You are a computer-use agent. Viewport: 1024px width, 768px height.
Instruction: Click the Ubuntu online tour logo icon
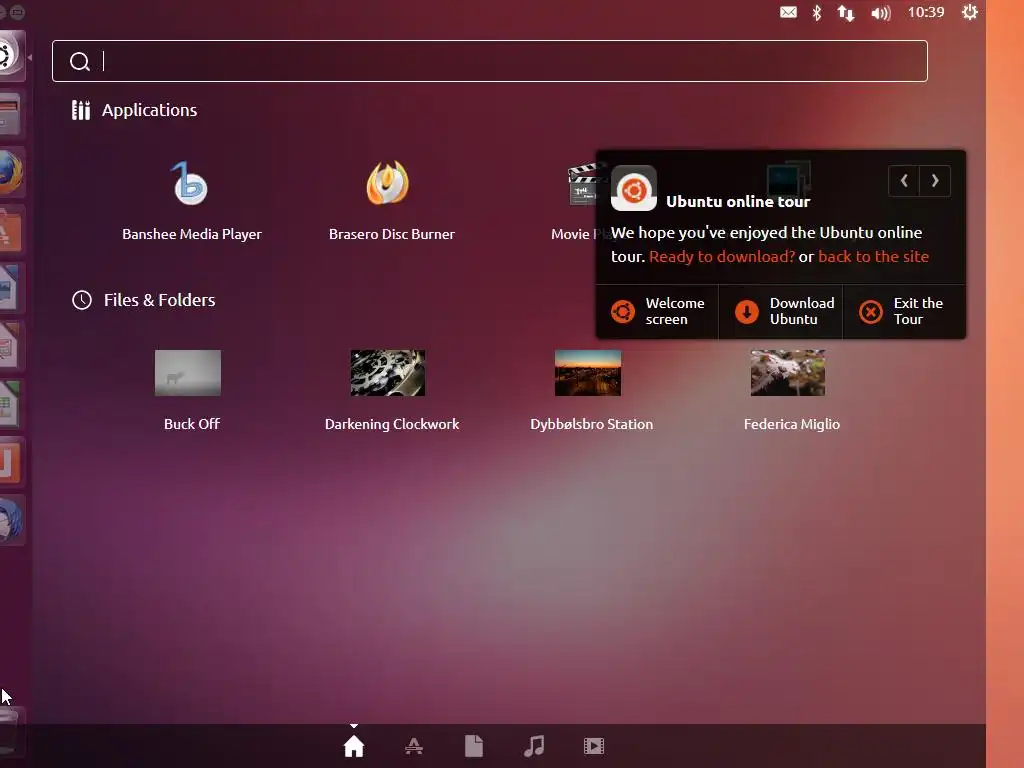coord(633,189)
